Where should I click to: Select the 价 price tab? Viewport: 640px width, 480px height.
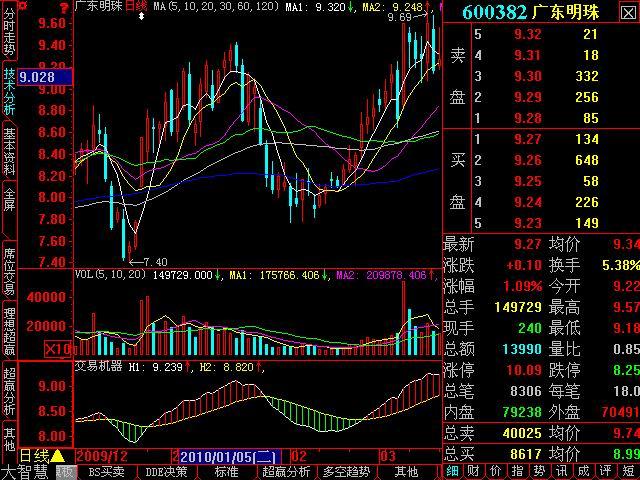pyautogui.click(x=496, y=471)
